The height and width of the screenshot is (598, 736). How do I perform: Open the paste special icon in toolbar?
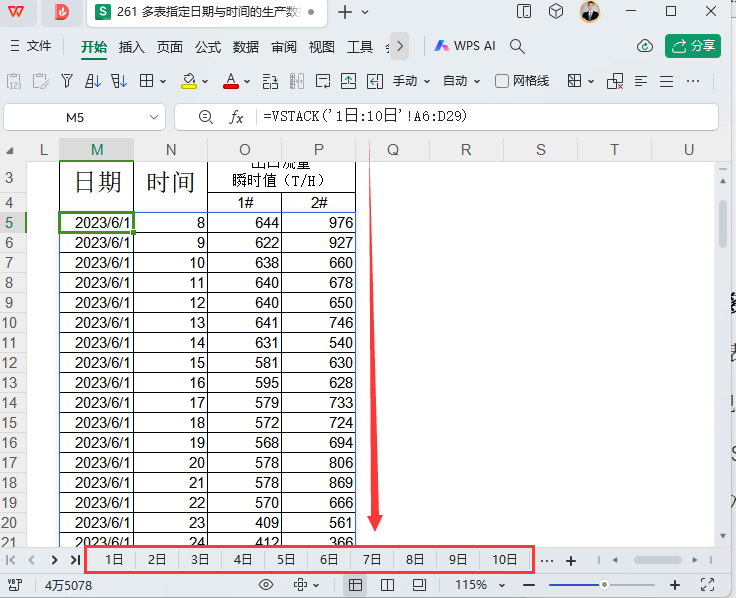pos(14,81)
